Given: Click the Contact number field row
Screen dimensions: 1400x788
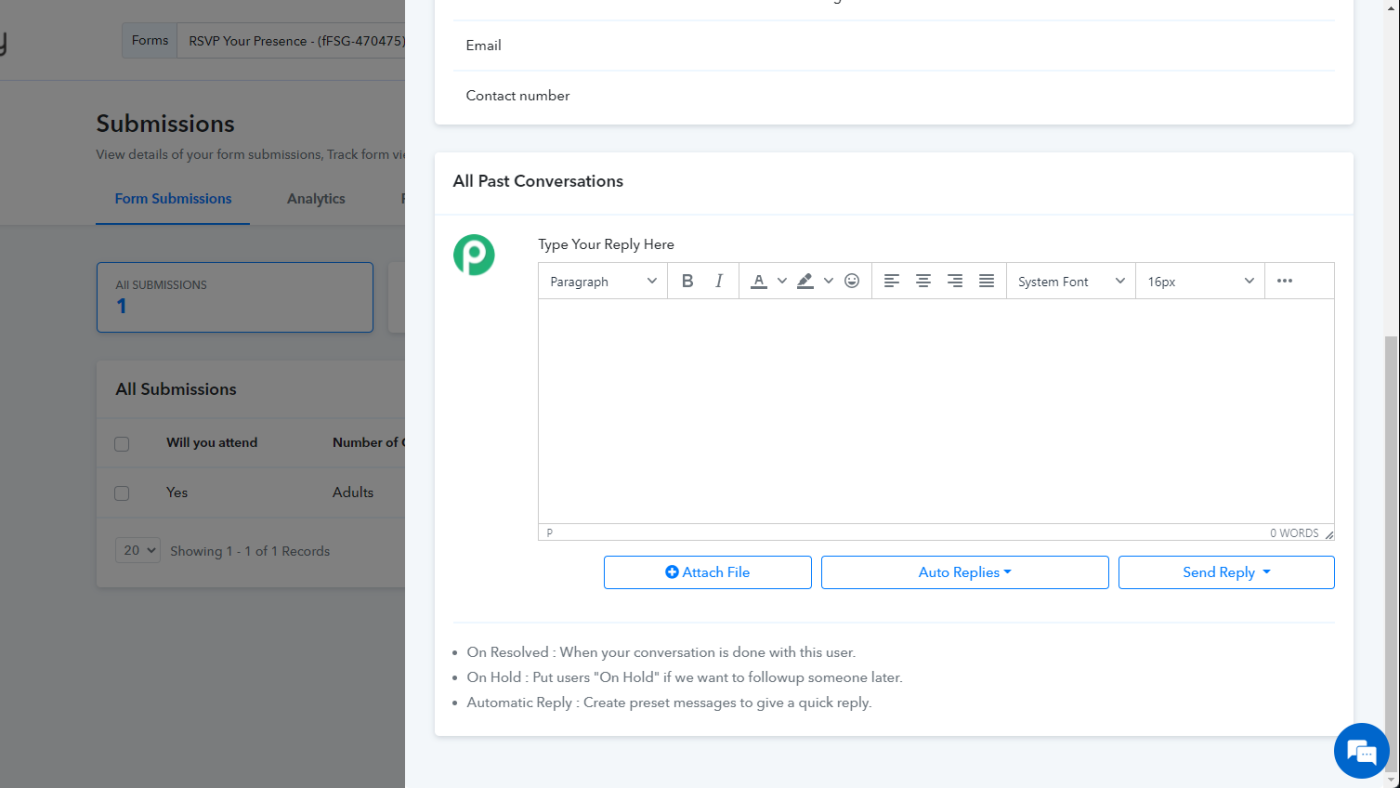Looking at the screenshot, I should point(894,96).
